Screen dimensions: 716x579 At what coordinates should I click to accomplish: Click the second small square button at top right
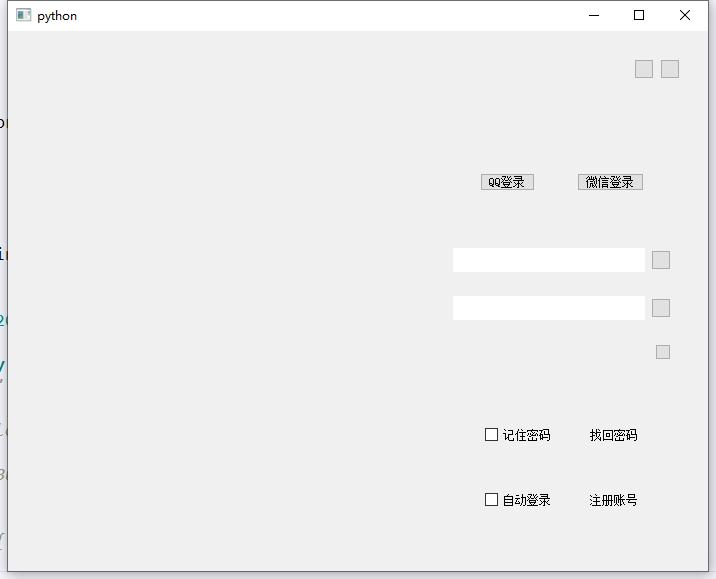pyautogui.click(x=670, y=69)
